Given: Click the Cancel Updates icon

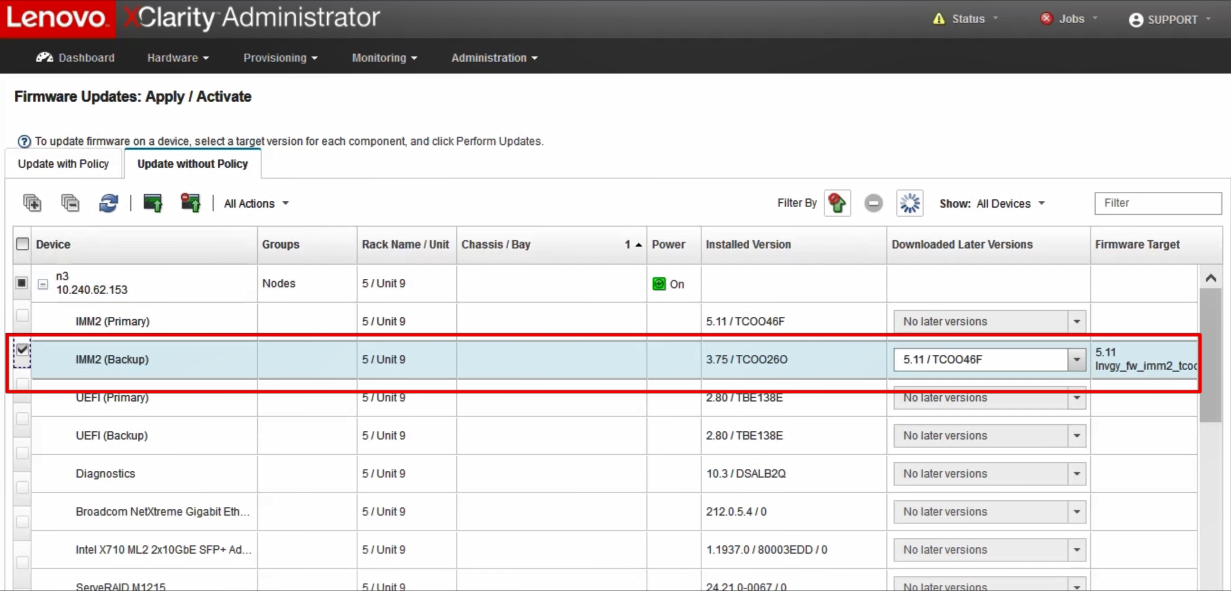Looking at the screenshot, I should [190, 203].
